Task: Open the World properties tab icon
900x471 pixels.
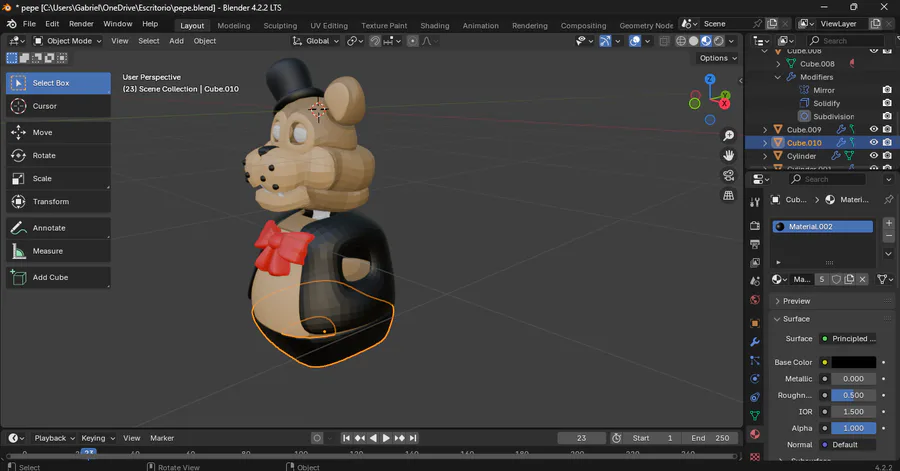Action: 755,300
